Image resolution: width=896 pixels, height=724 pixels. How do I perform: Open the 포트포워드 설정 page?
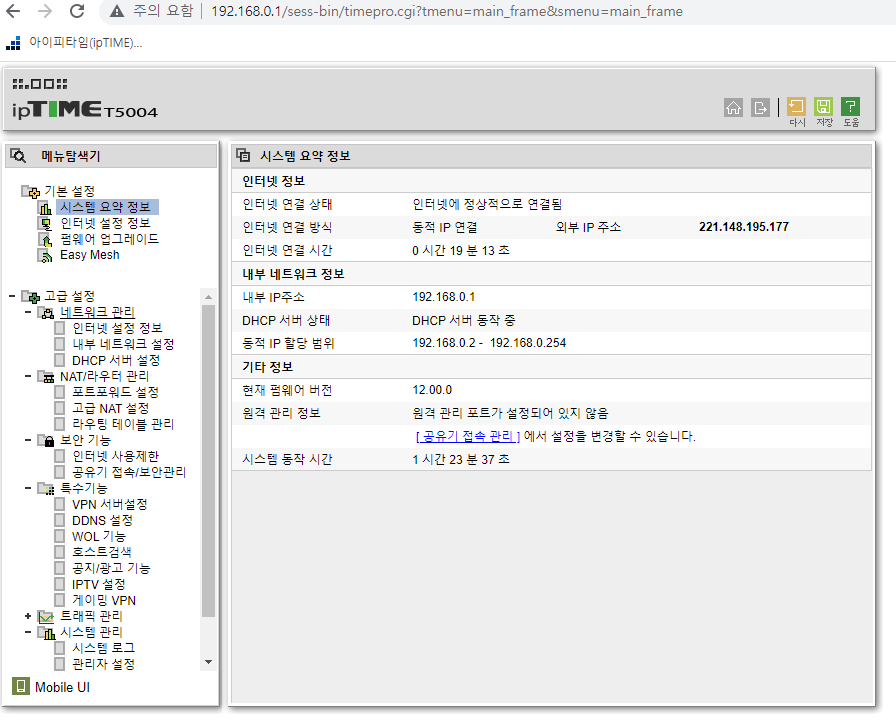coord(115,392)
